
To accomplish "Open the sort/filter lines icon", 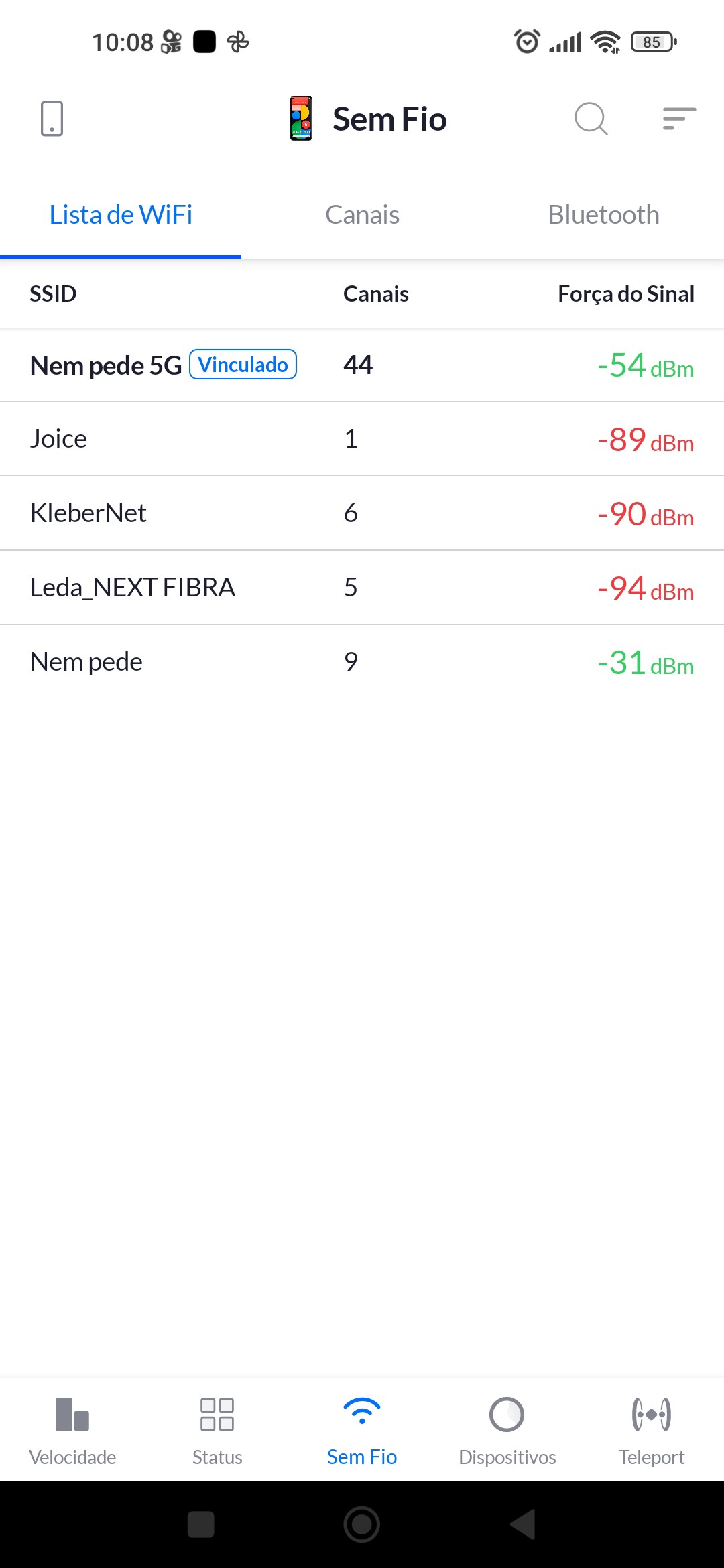I will (678, 119).
